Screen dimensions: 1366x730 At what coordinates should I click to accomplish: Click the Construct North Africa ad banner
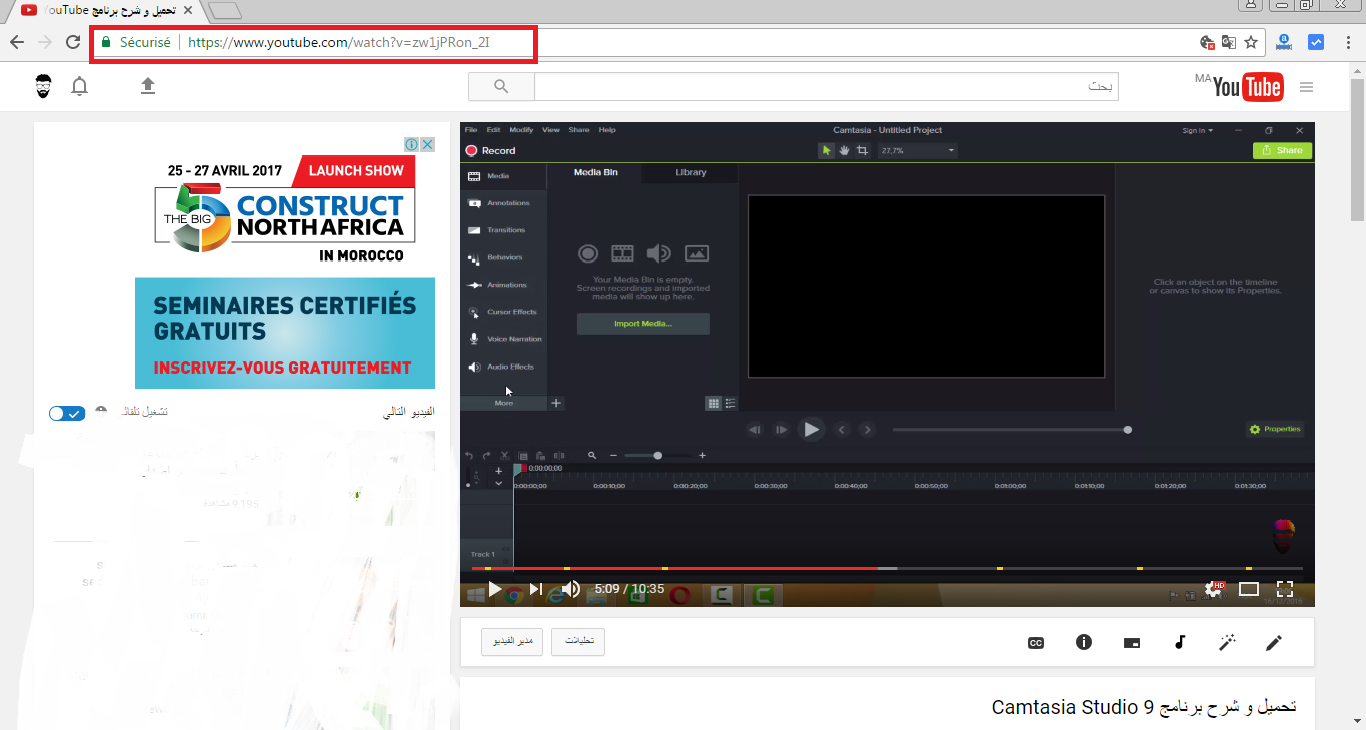coord(285,211)
